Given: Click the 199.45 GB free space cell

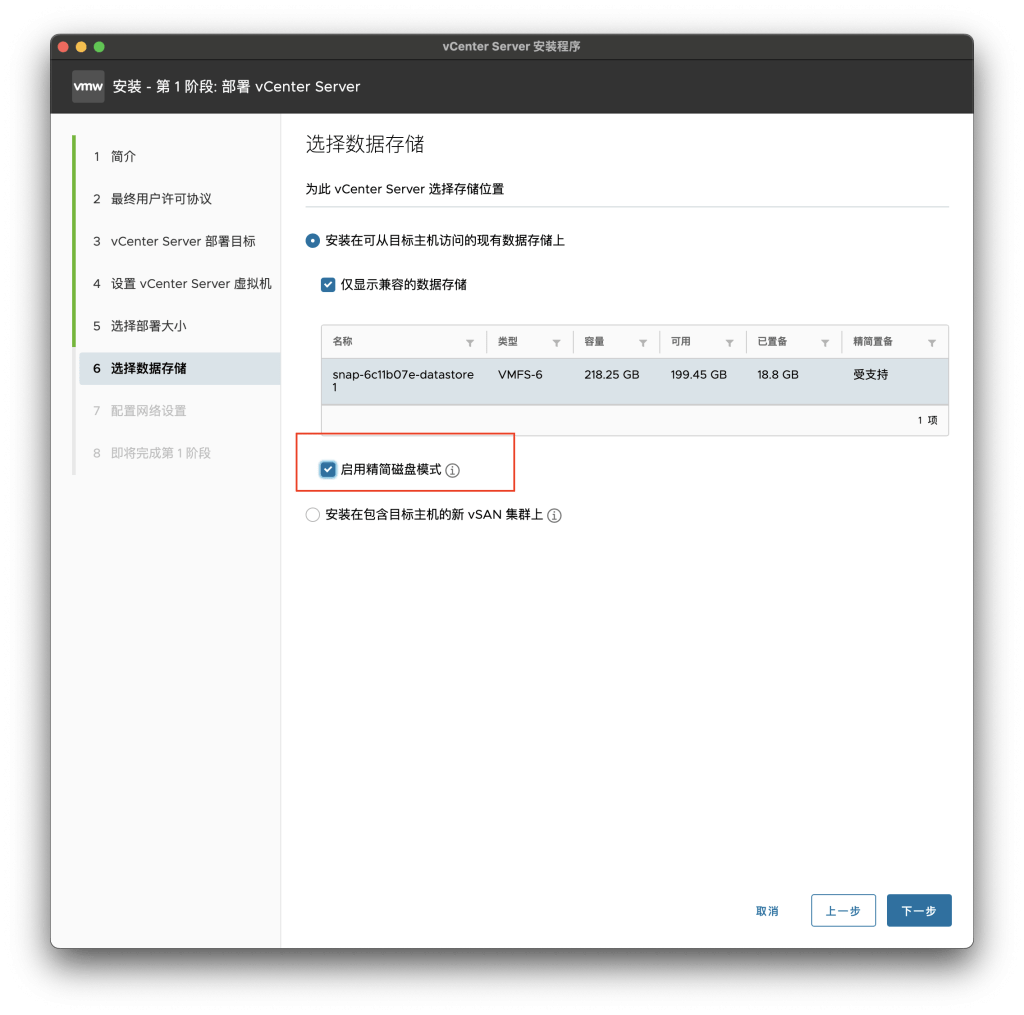Looking at the screenshot, I should point(699,375).
